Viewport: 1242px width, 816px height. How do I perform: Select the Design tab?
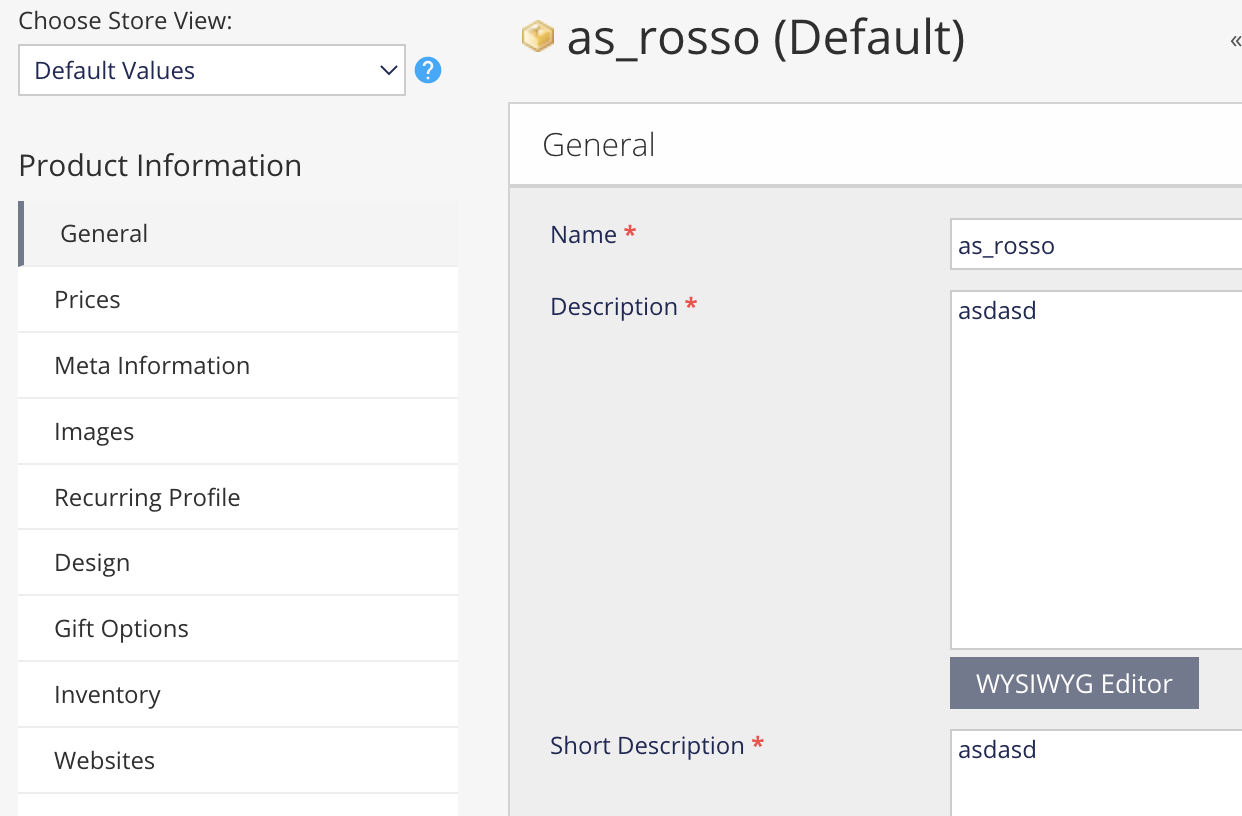click(x=92, y=563)
